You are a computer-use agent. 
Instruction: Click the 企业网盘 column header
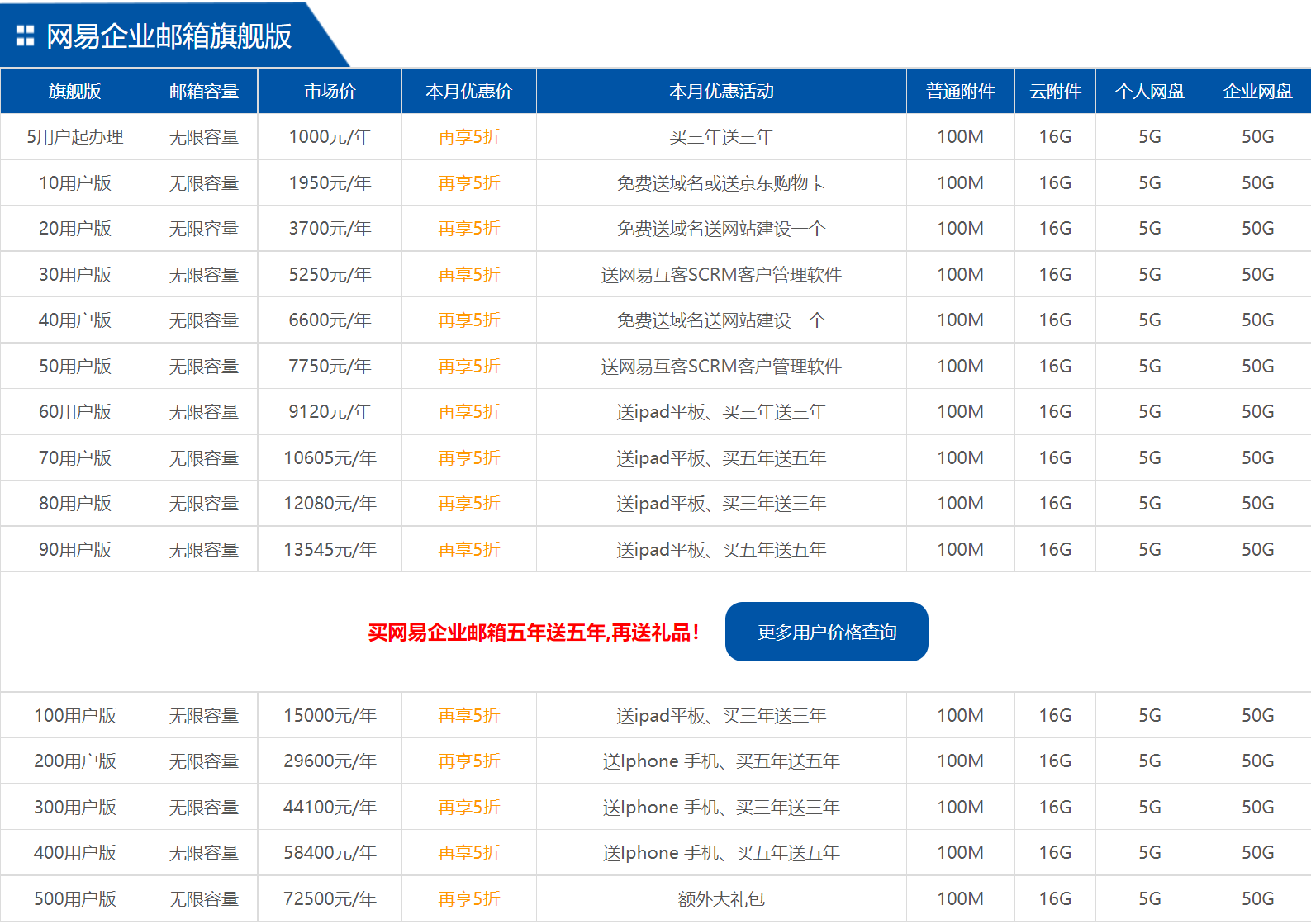point(1257,92)
